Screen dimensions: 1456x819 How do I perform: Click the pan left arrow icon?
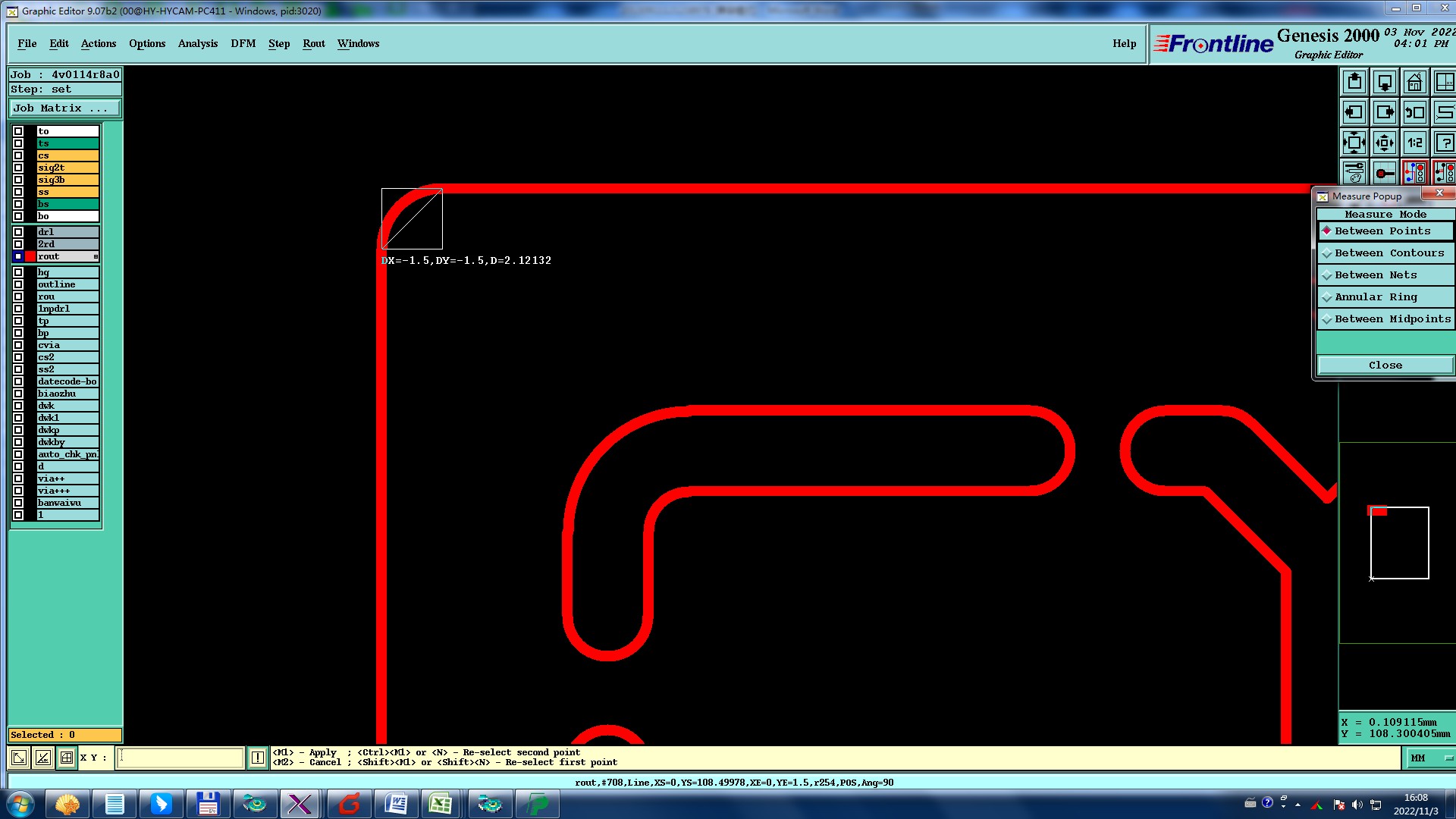1354,112
